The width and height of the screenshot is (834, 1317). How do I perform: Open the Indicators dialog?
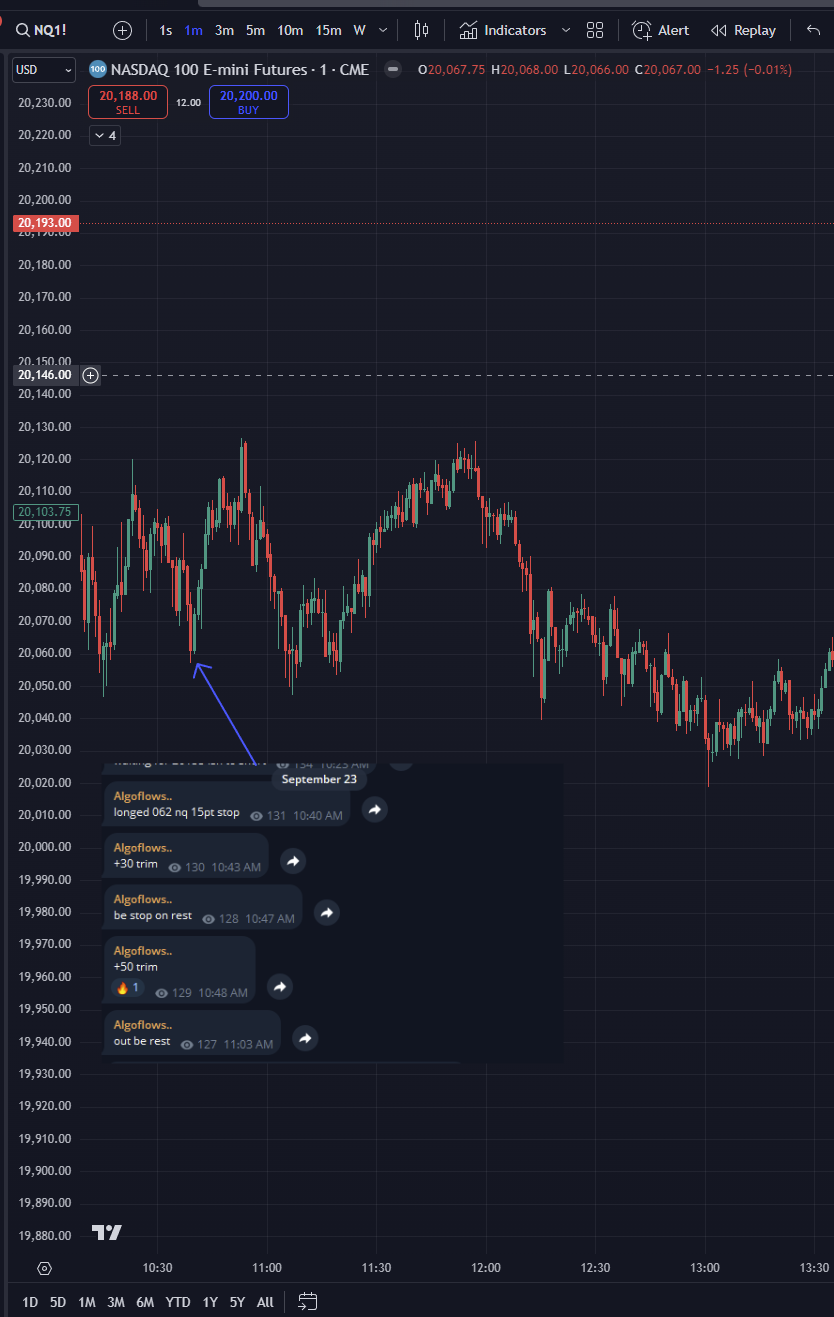point(503,30)
